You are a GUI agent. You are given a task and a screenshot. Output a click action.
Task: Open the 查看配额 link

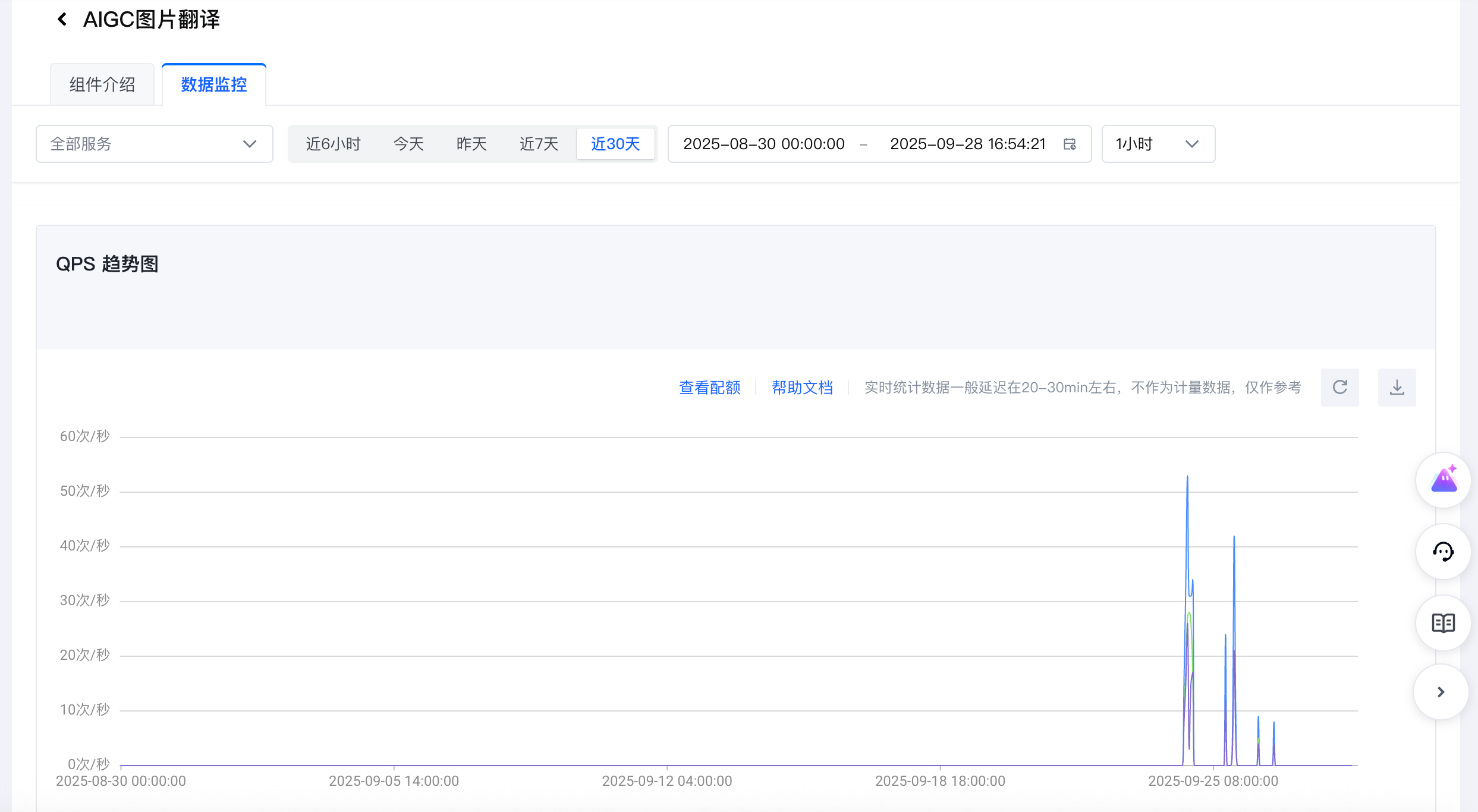tap(710, 388)
